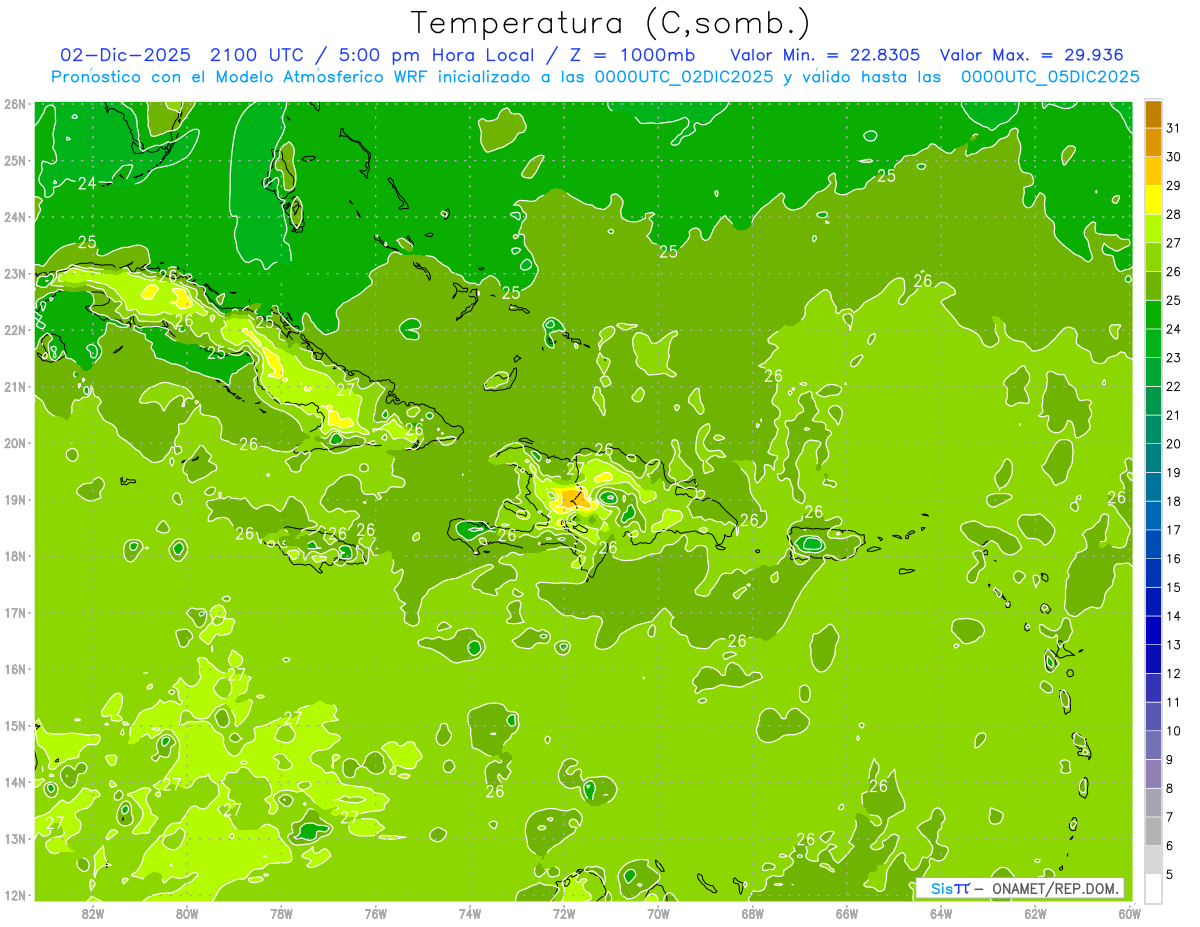Select the valid-until time 0000UTC_05DIC2025
This screenshot has height=927, width=1200.
coord(1050,77)
